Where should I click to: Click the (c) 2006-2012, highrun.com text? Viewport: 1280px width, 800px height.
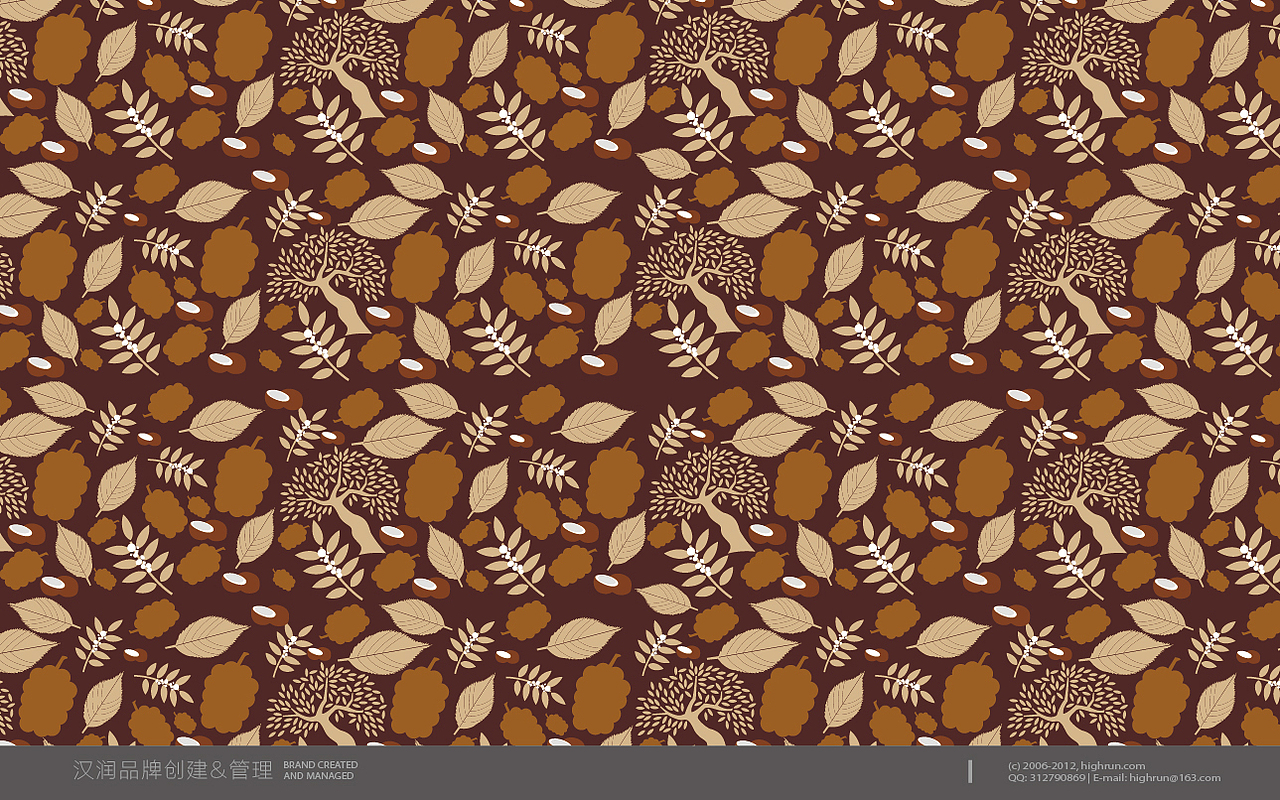[x=1076, y=766]
